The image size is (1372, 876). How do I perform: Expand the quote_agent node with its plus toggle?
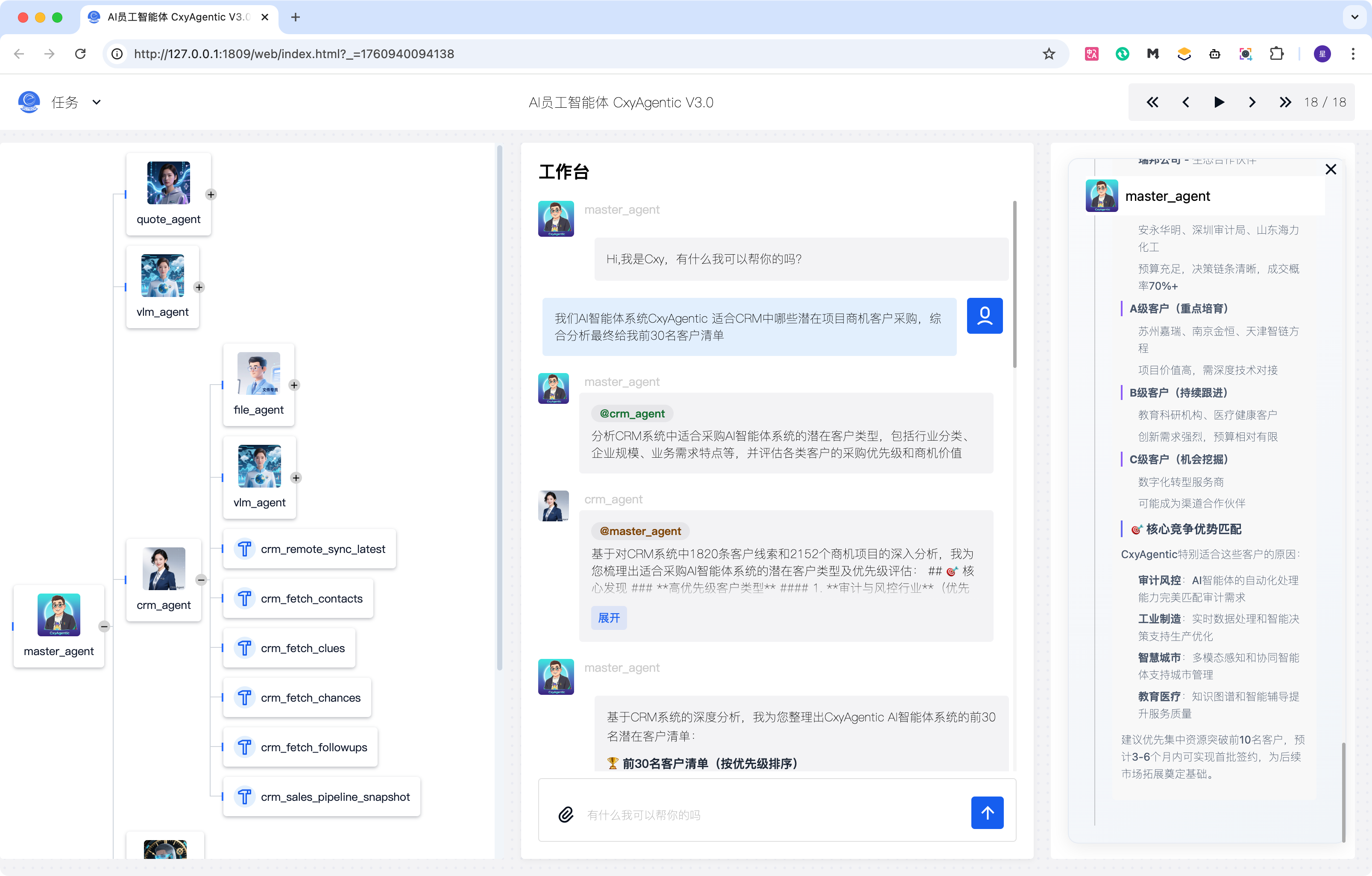[x=211, y=194]
